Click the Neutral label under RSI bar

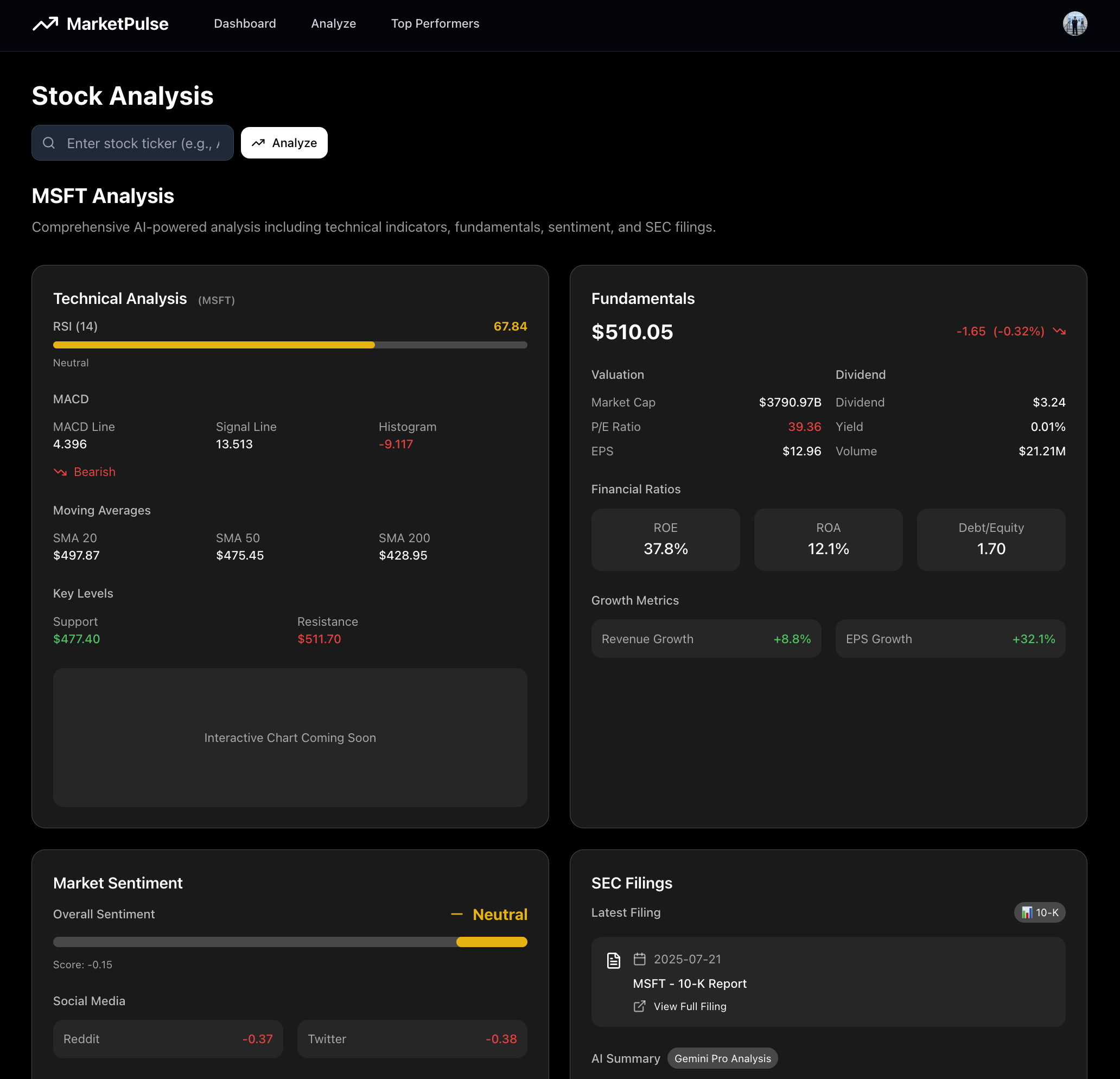click(71, 363)
